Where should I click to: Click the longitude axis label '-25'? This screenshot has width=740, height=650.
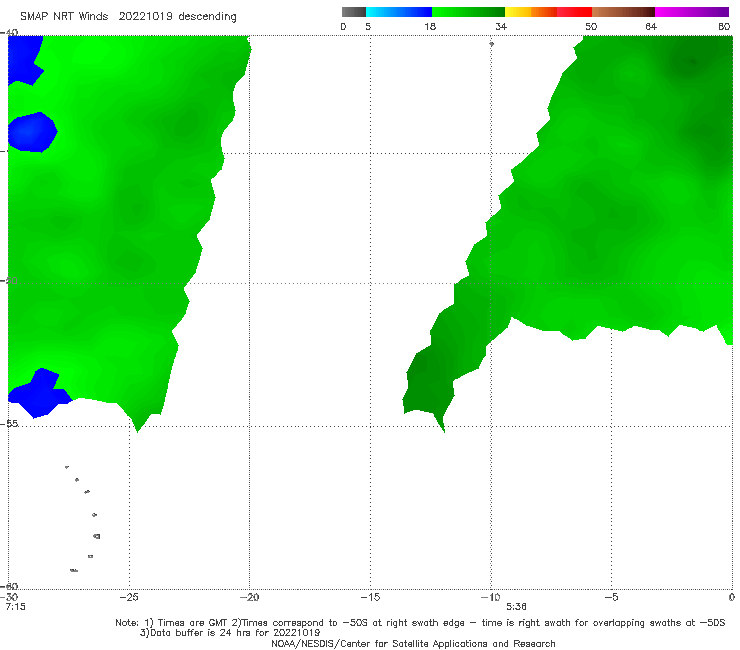pos(129,597)
